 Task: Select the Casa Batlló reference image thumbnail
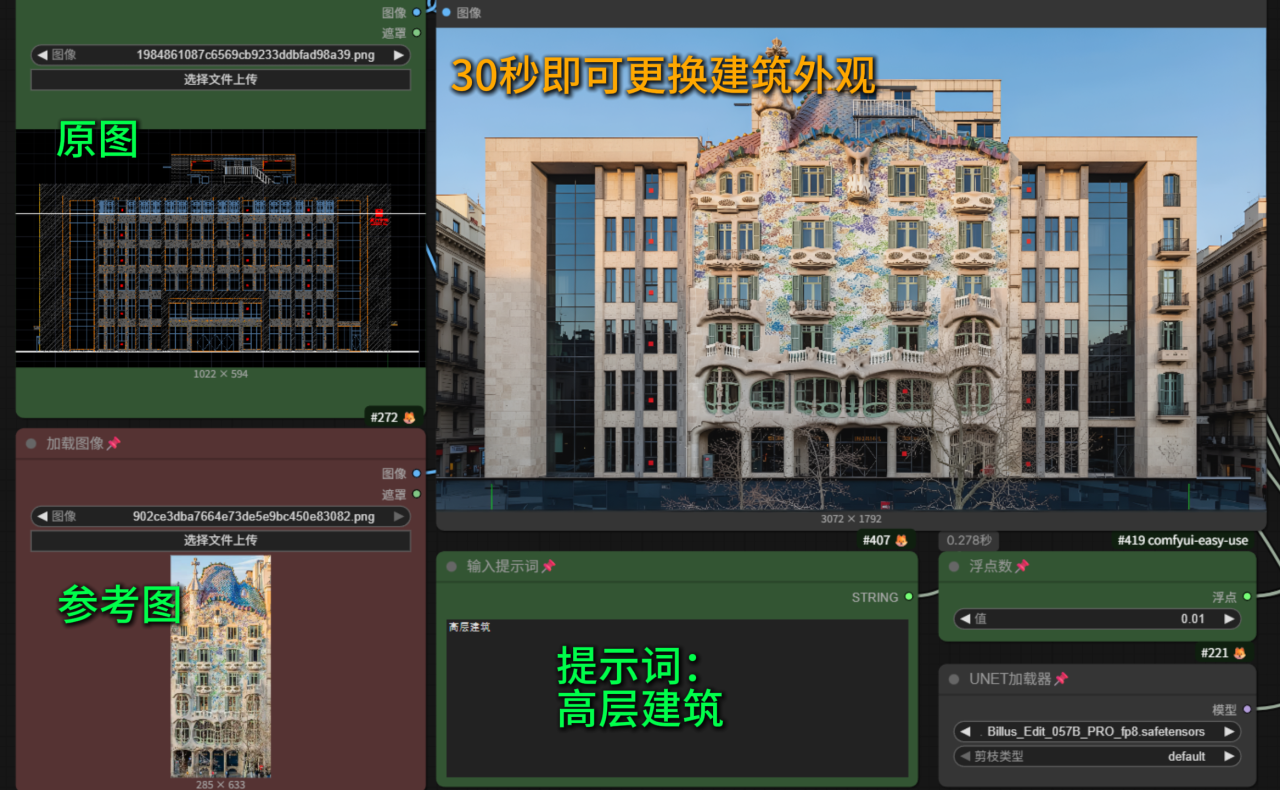pyautogui.click(x=220, y=666)
